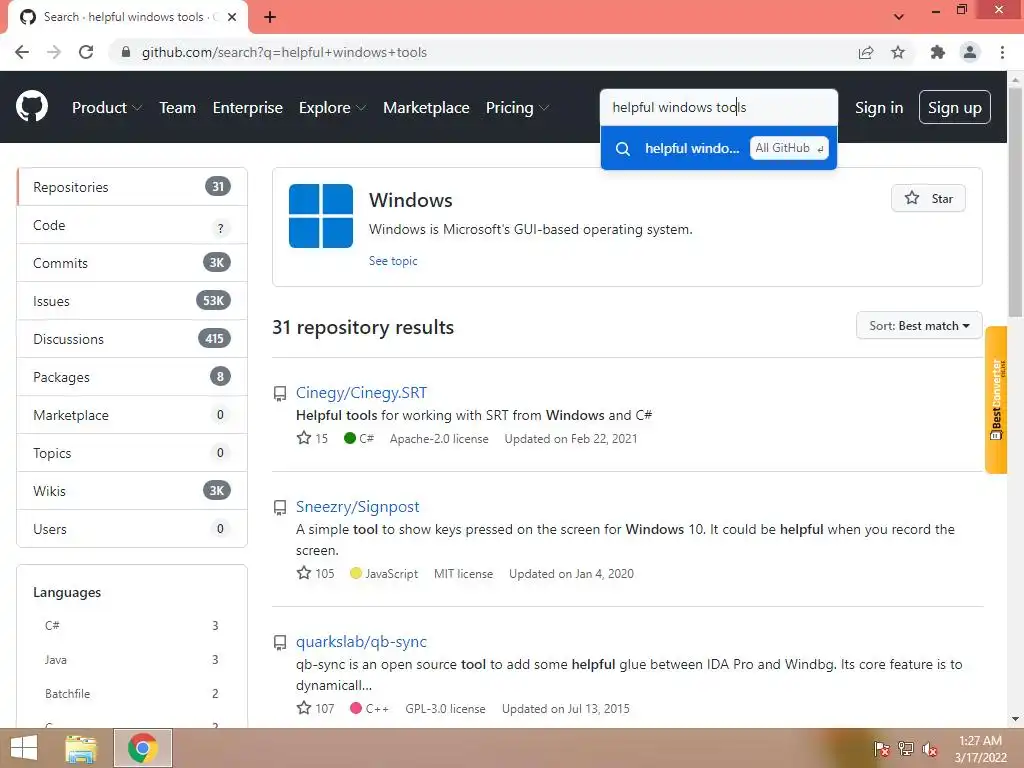Open the Sneezry/Signpost repository
This screenshot has width=1024, height=768.
357,507
